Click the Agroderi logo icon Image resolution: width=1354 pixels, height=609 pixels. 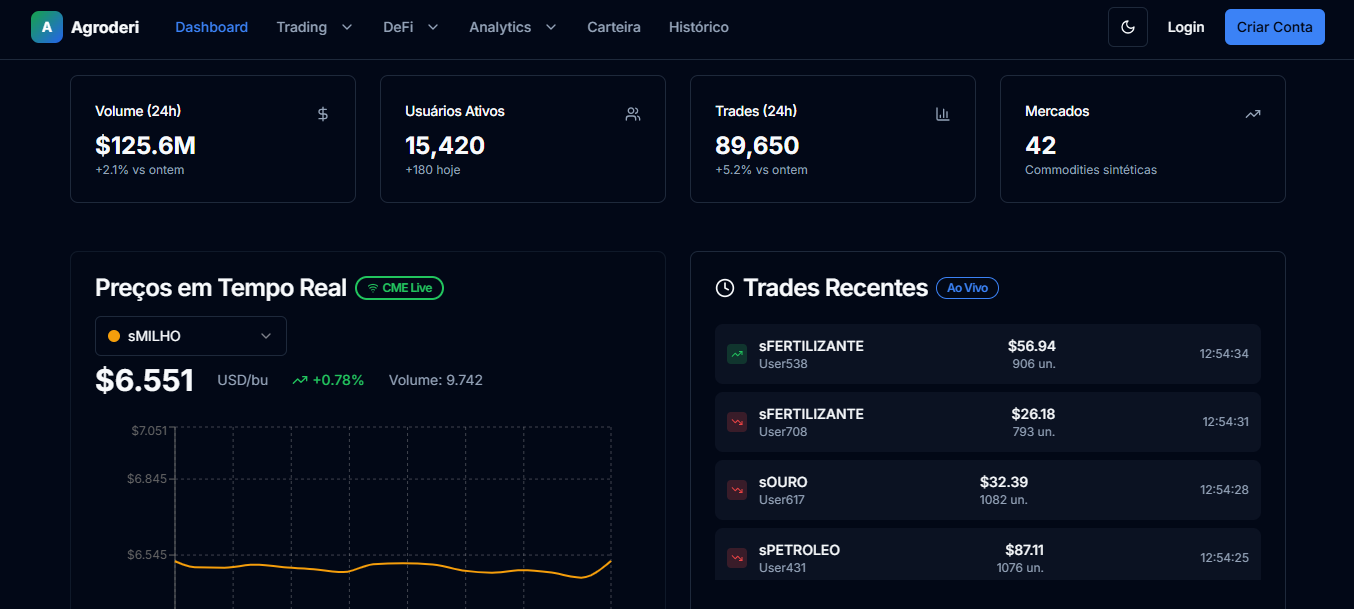(46, 27)
